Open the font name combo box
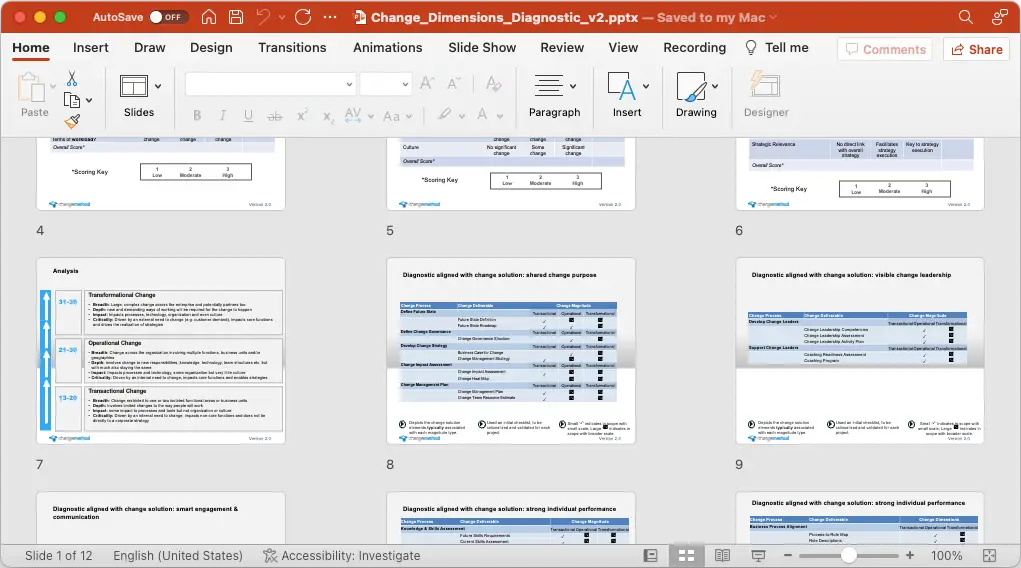This screenshot has width=1021, height=568. (270, 84)
